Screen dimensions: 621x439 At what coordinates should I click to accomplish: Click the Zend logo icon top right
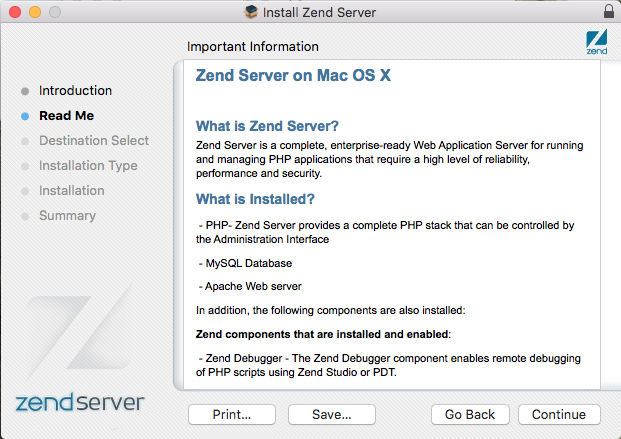(596, 42)
